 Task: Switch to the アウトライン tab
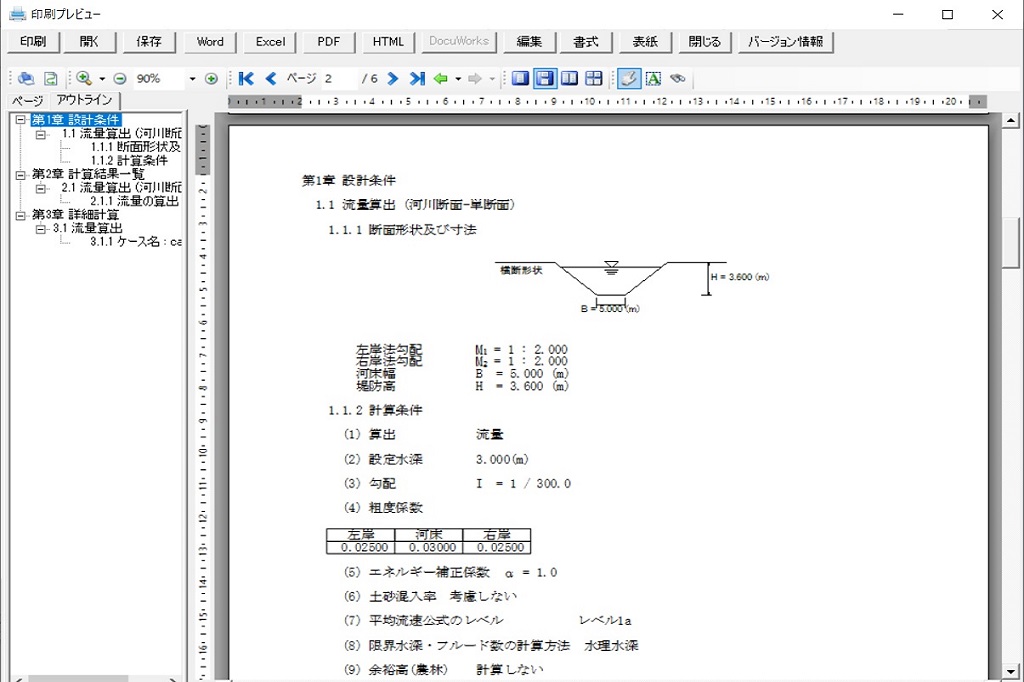[84, 100]
